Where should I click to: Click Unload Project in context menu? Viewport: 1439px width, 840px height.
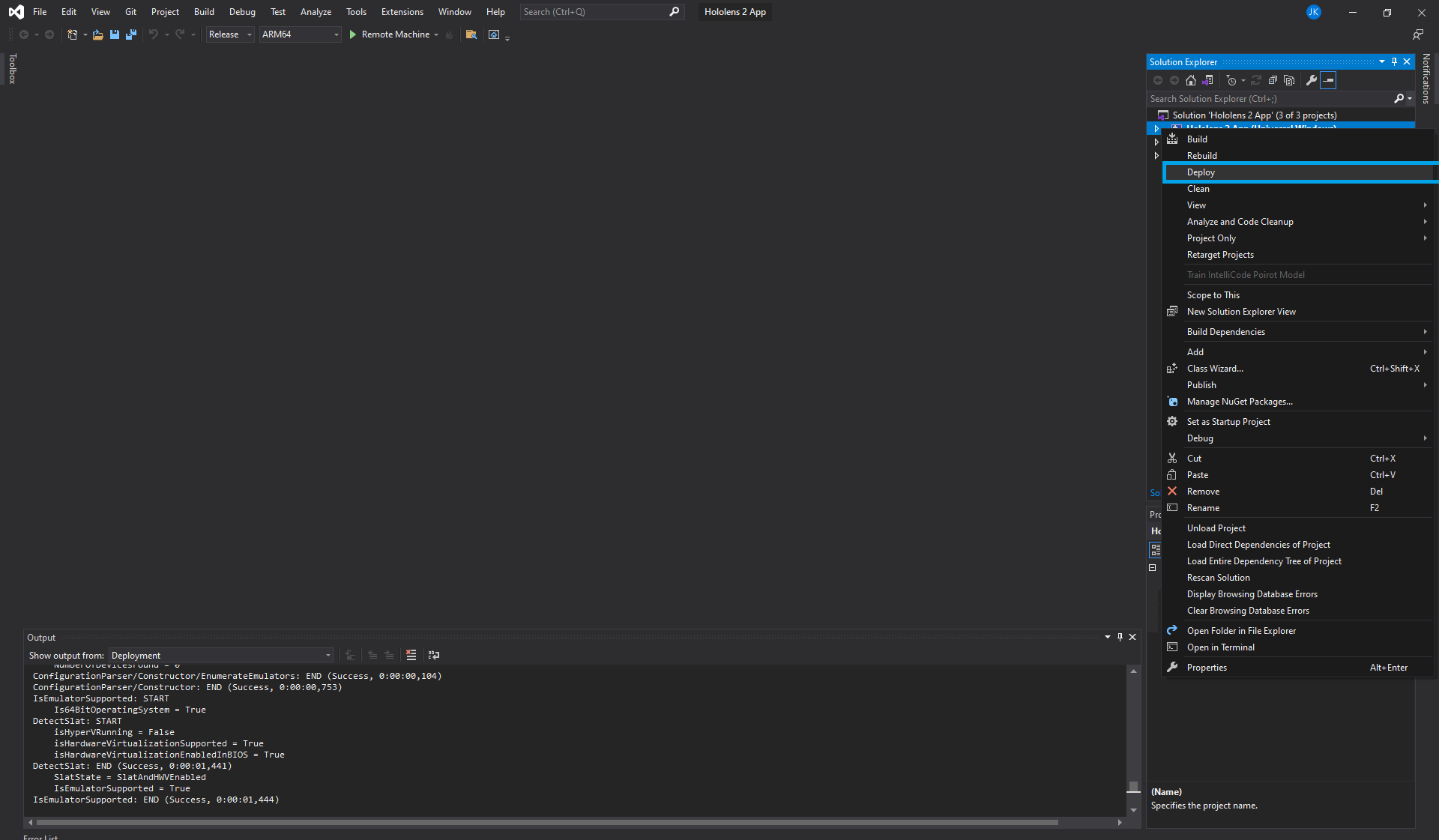(1298, 528)
